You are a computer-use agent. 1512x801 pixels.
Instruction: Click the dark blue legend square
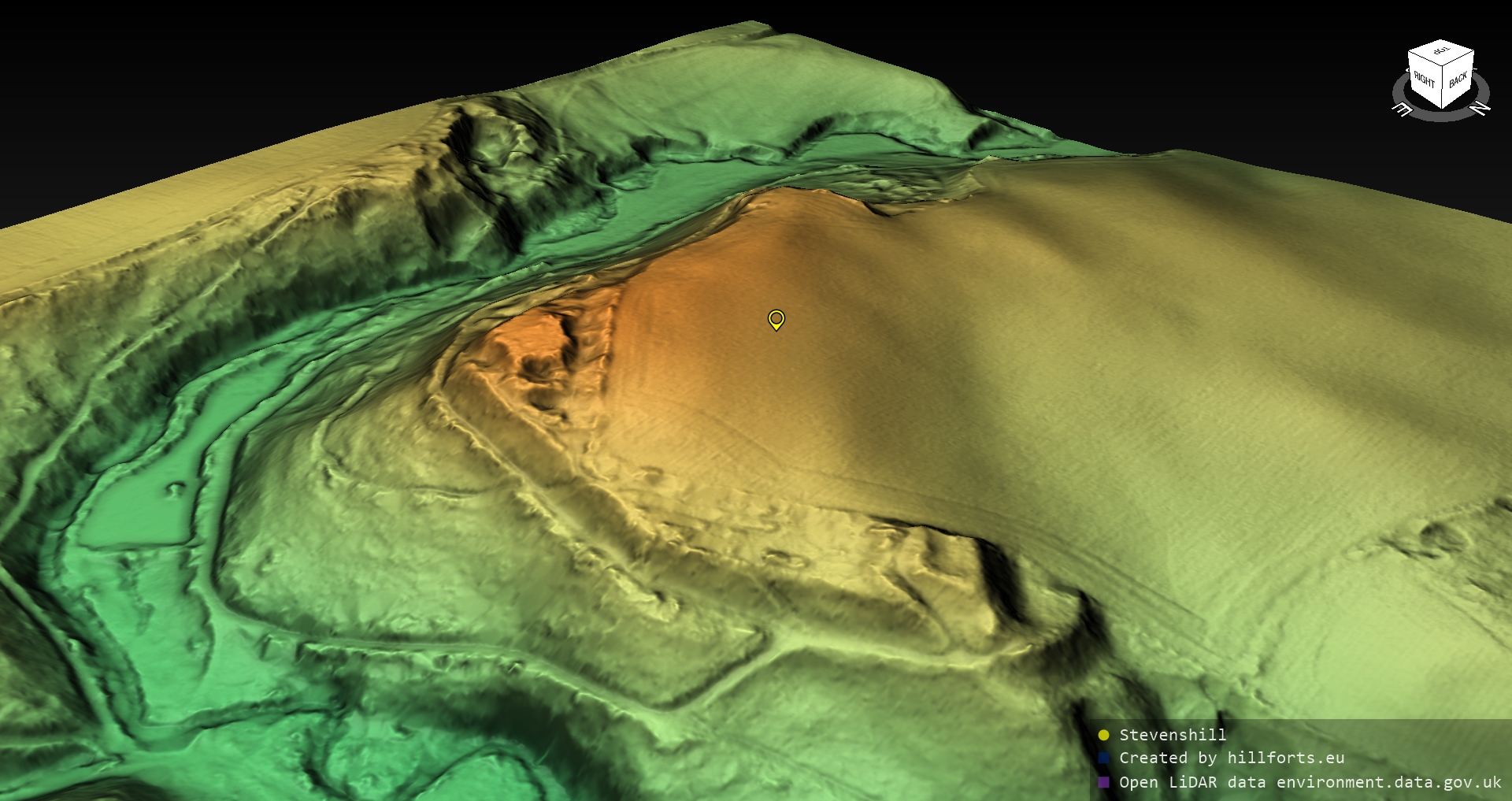(x=1103, y=758)
